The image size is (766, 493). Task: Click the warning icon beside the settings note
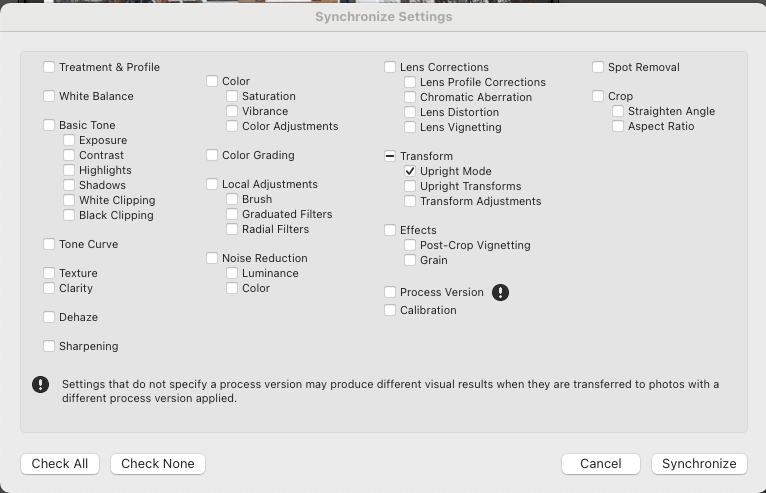[x=40, y=384]
